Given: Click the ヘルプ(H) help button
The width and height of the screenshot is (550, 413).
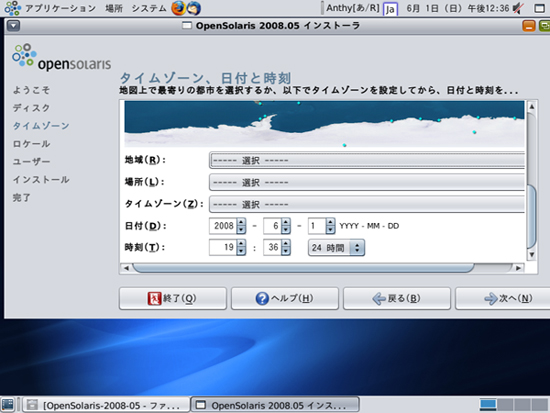Looking at the screenshot, I should click(x=284, y=299).
